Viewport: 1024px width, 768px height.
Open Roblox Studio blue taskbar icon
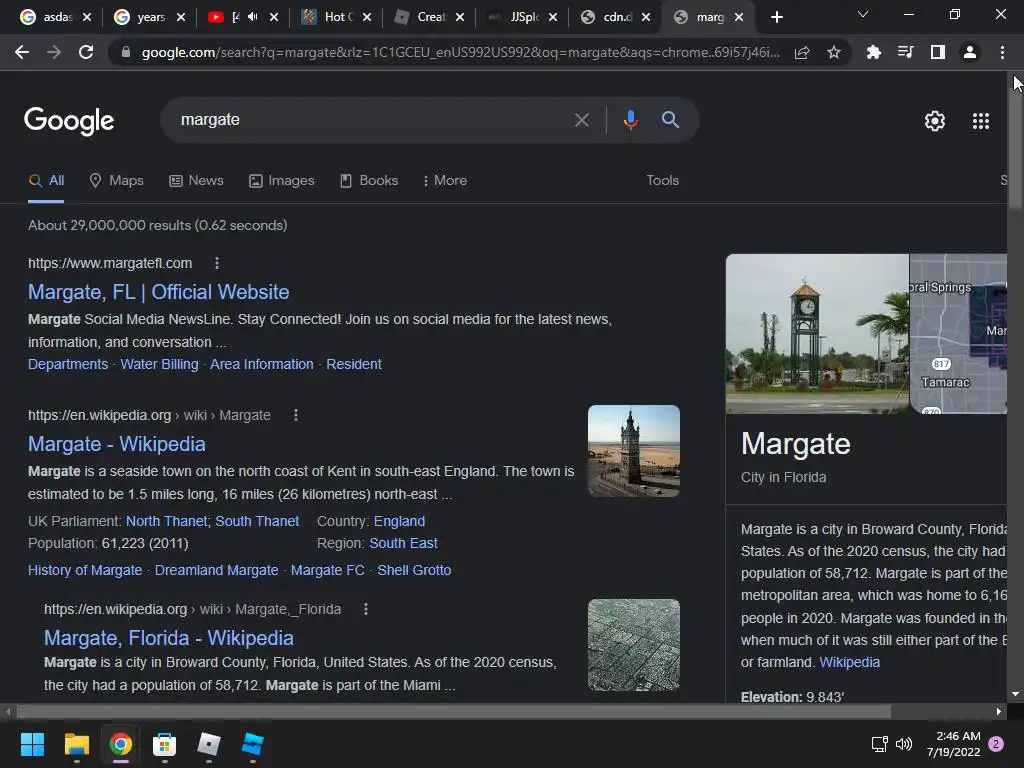(x=253, y=744)
